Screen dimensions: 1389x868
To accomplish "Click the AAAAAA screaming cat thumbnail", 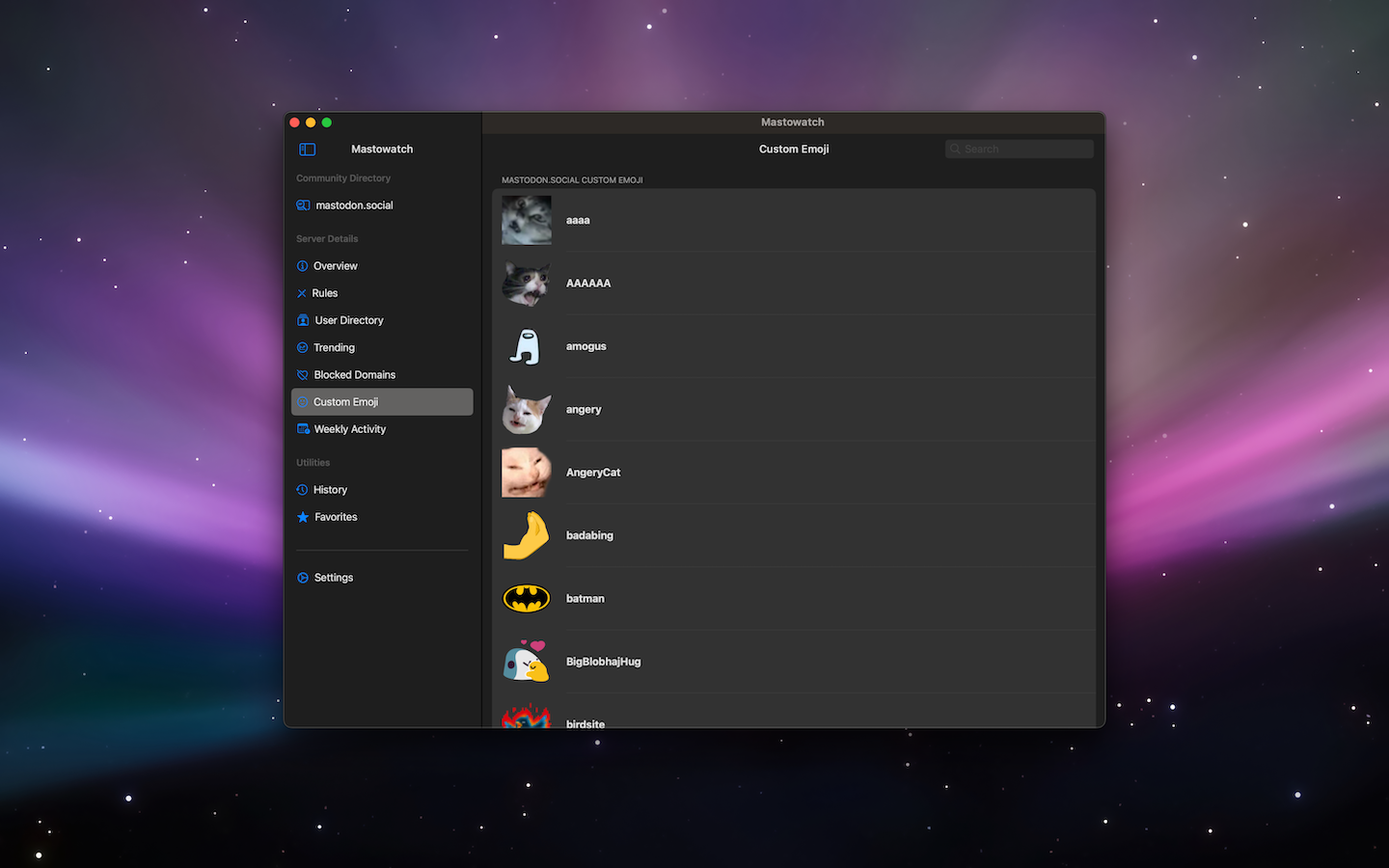I will [x=527, y=284].
